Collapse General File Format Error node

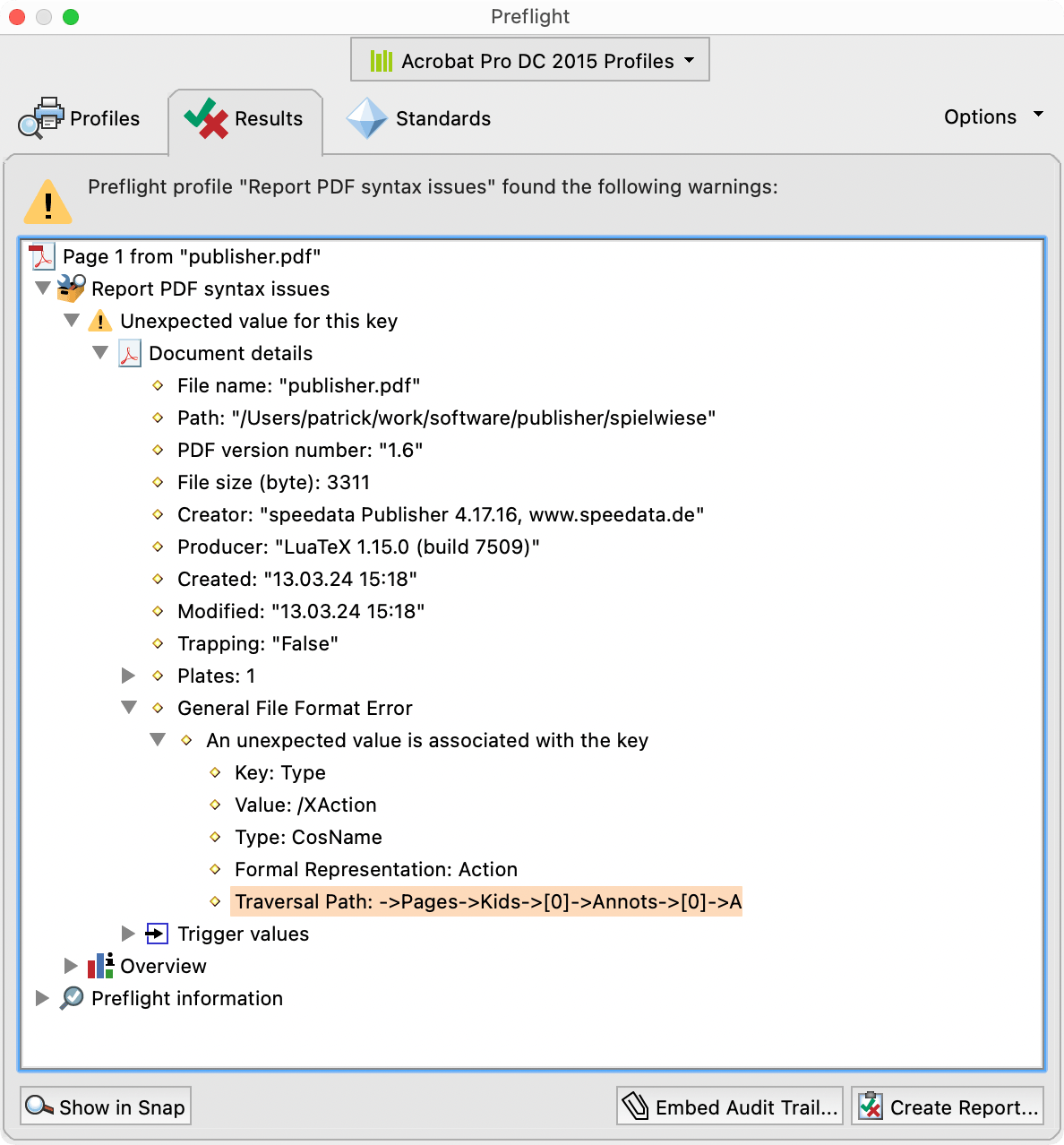(x=129, y=708)
